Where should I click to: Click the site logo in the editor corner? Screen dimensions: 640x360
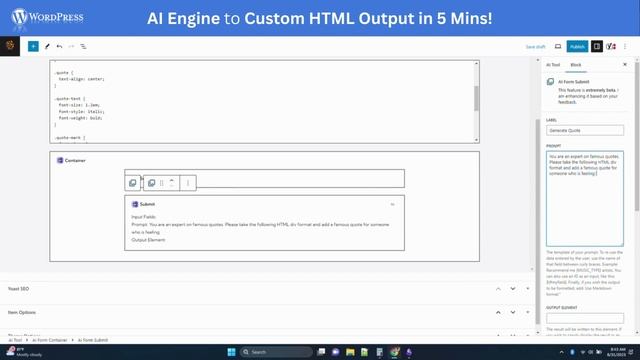pyautogui.click(x=10, y=46)
